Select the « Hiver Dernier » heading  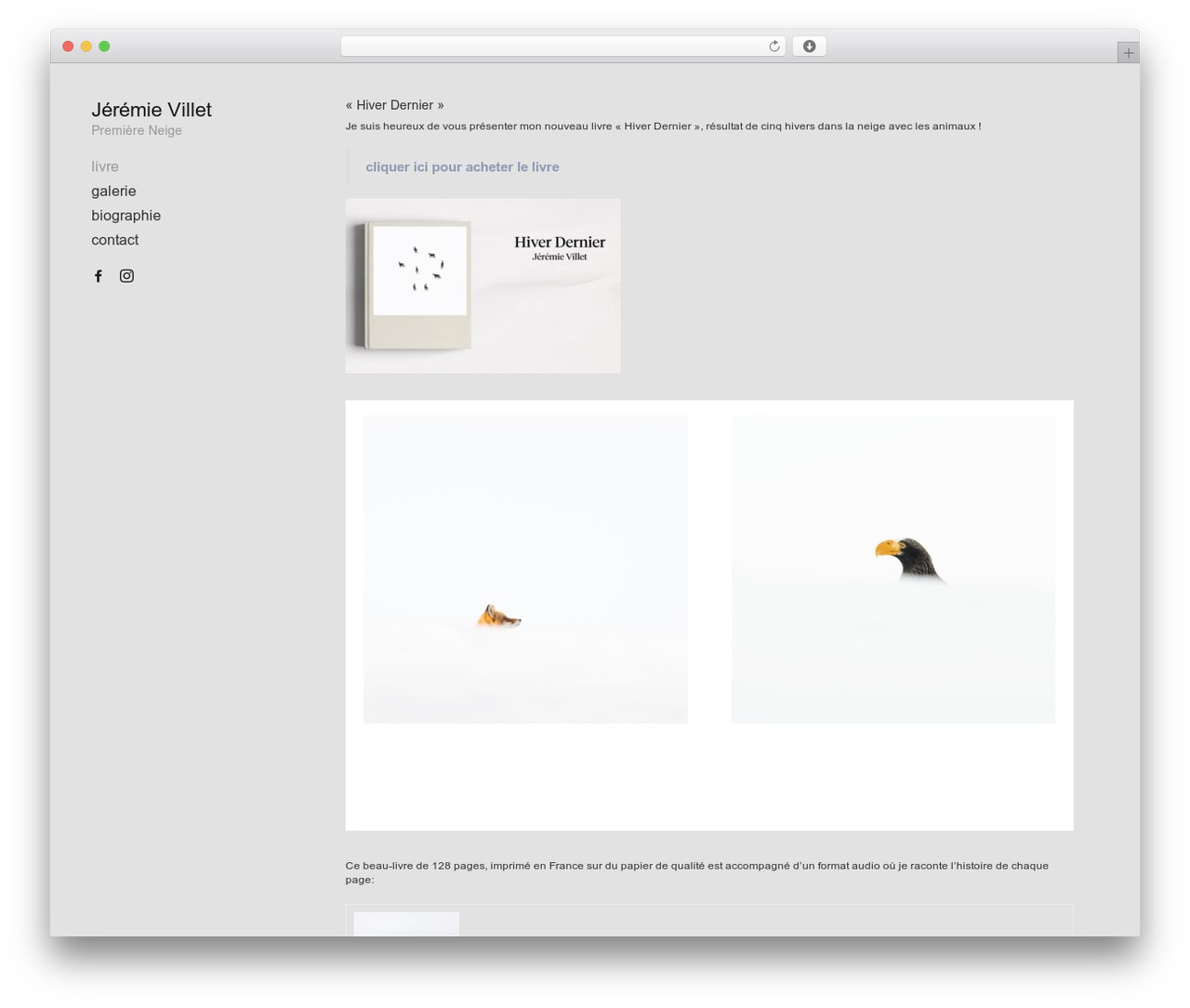point(395,105)
